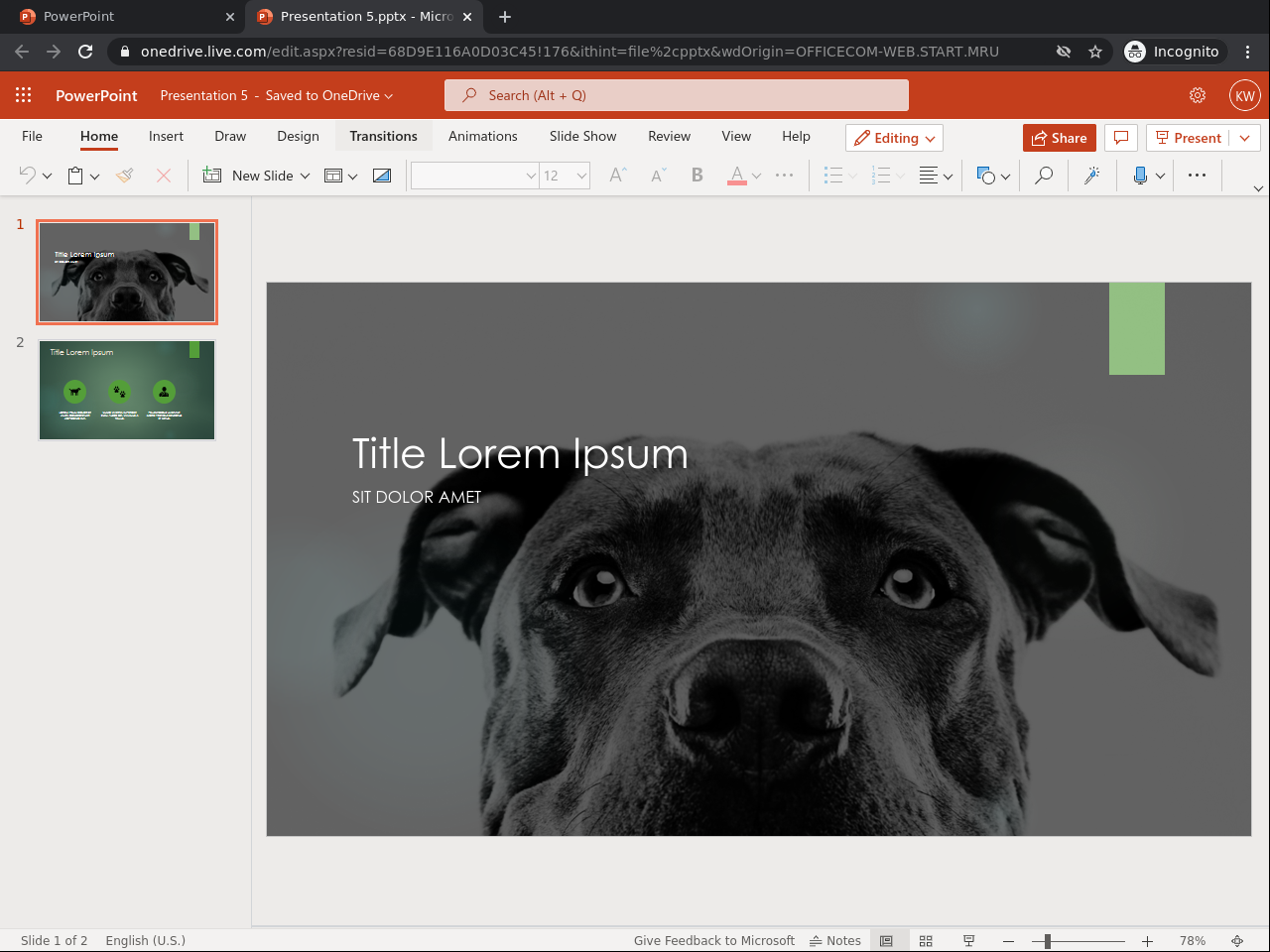Open the Editing mode dropdown
This screenshot has height=952, width=1270.
tap(894, 138)
